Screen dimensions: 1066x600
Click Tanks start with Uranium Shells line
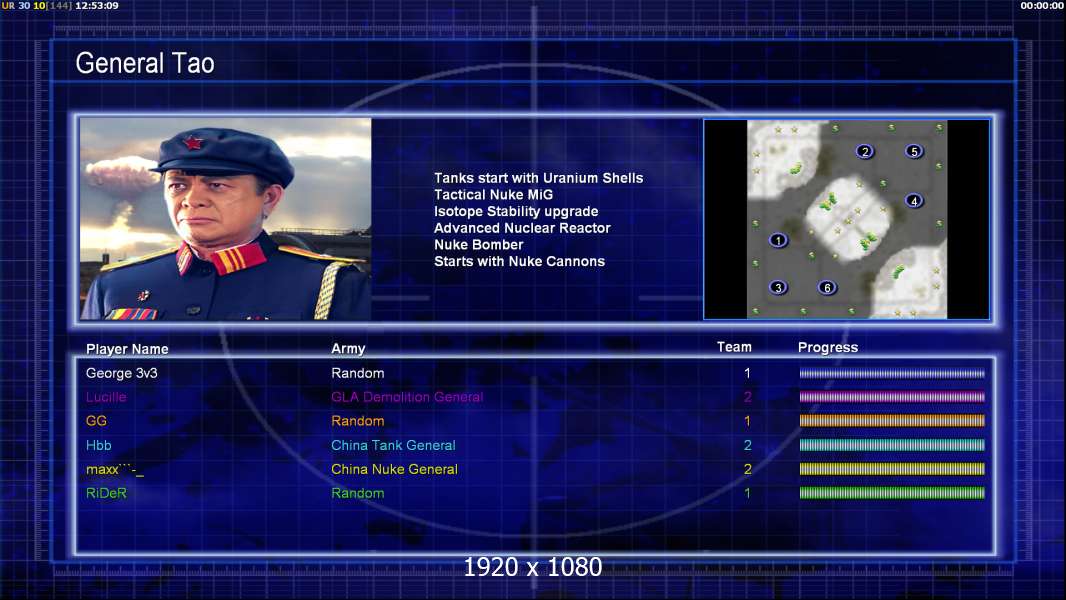(x=538, y=178)
